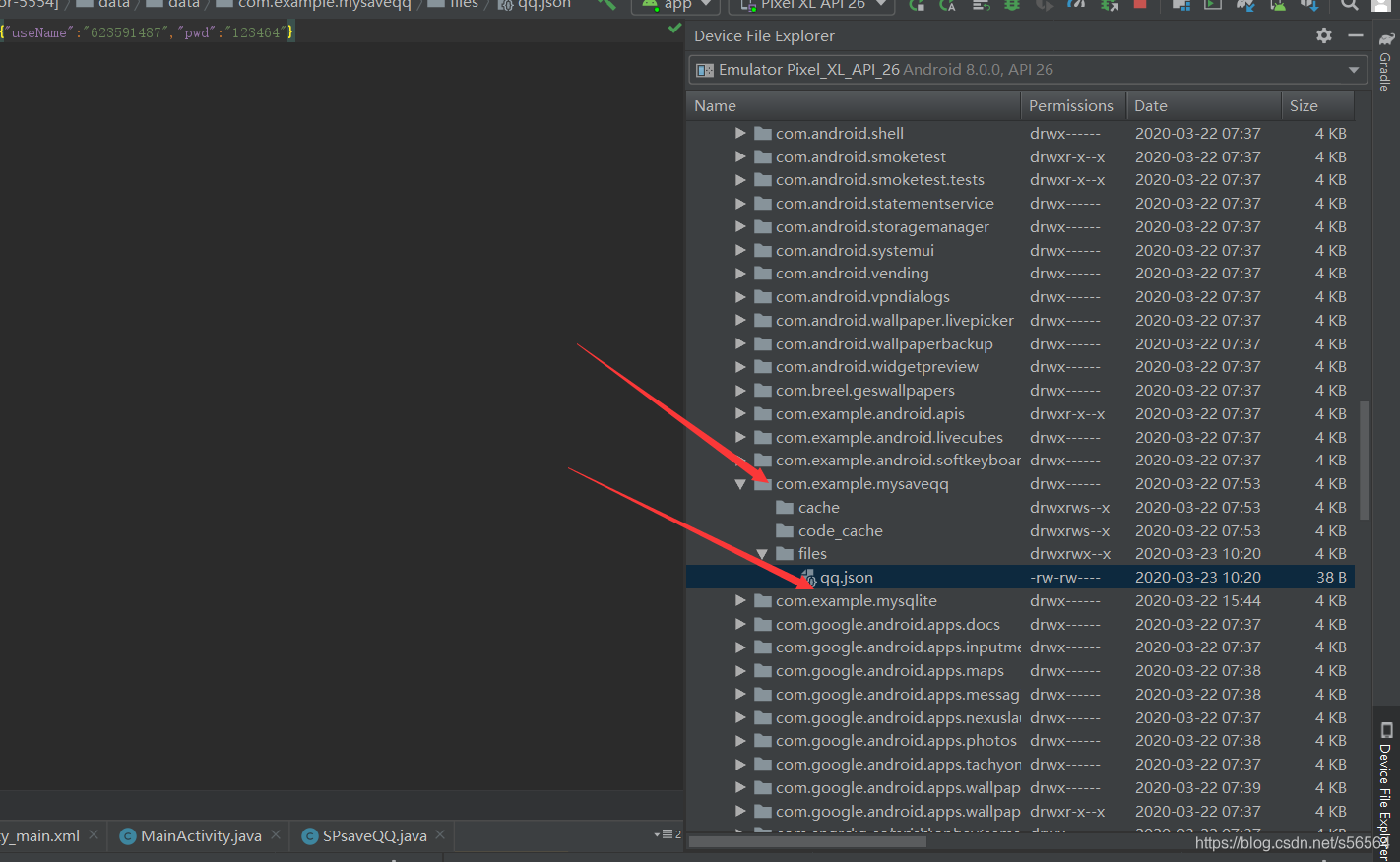The width and height of the screenshot is (1400, 862).
Task: Select the com.google.android.apps.messag row
Action: (1020, 695)
